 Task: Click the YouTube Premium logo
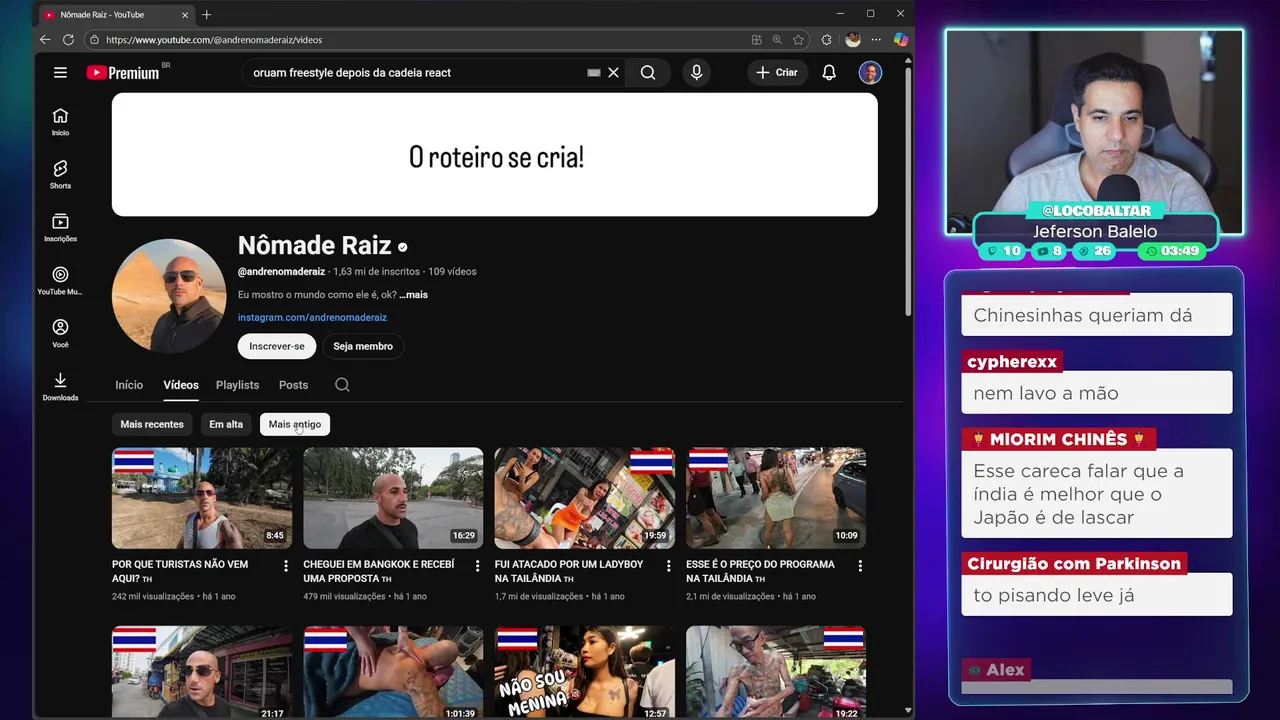click(123, 72)
